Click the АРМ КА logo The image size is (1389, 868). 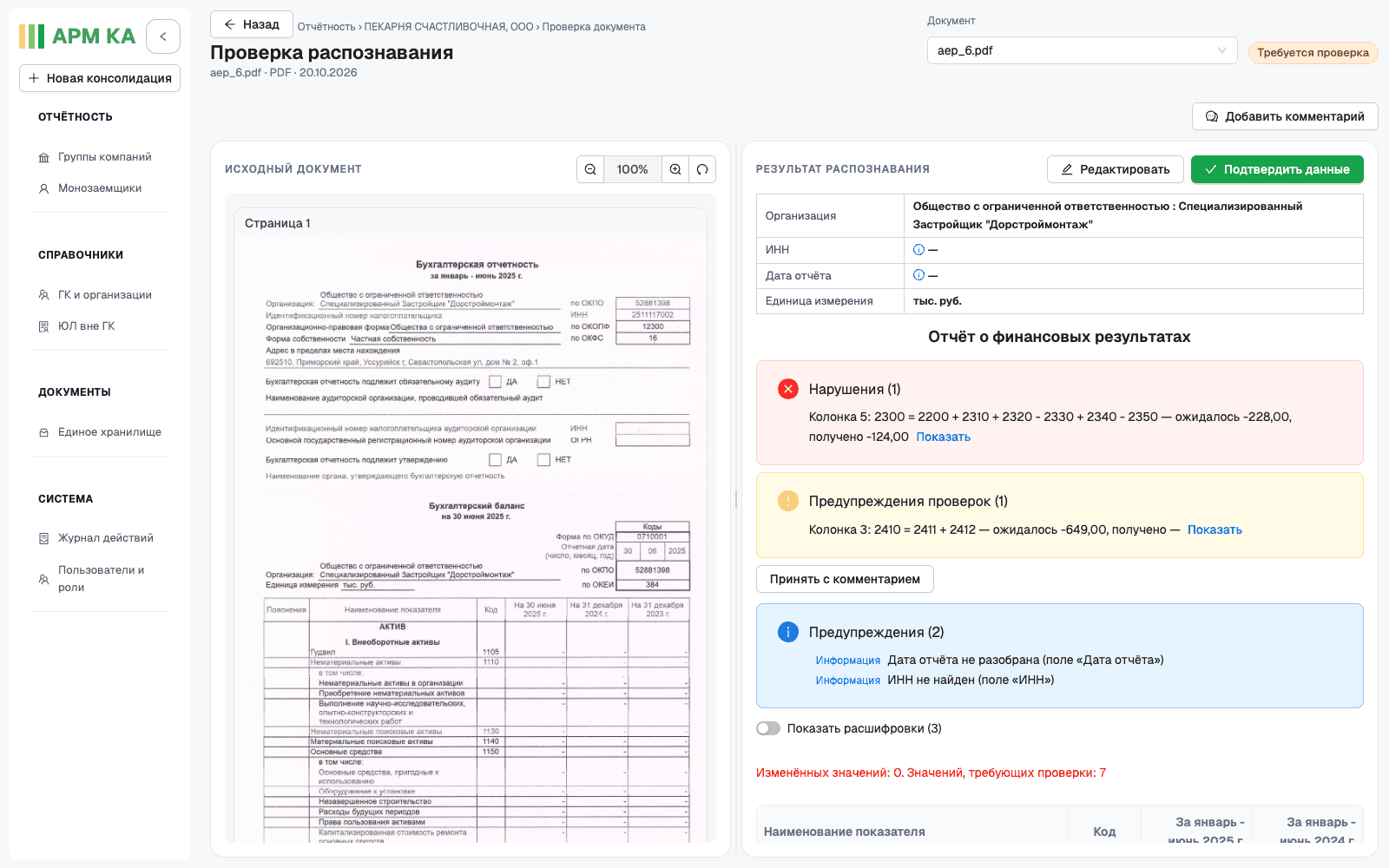tap(77, 36)
